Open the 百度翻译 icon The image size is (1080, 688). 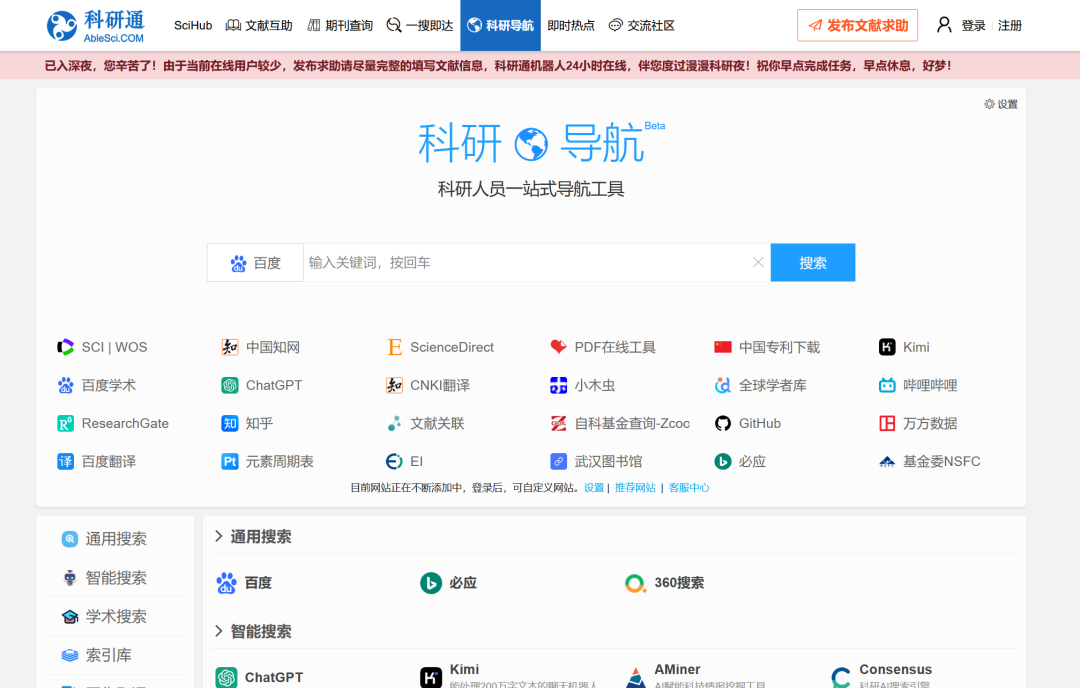point(65,461)
